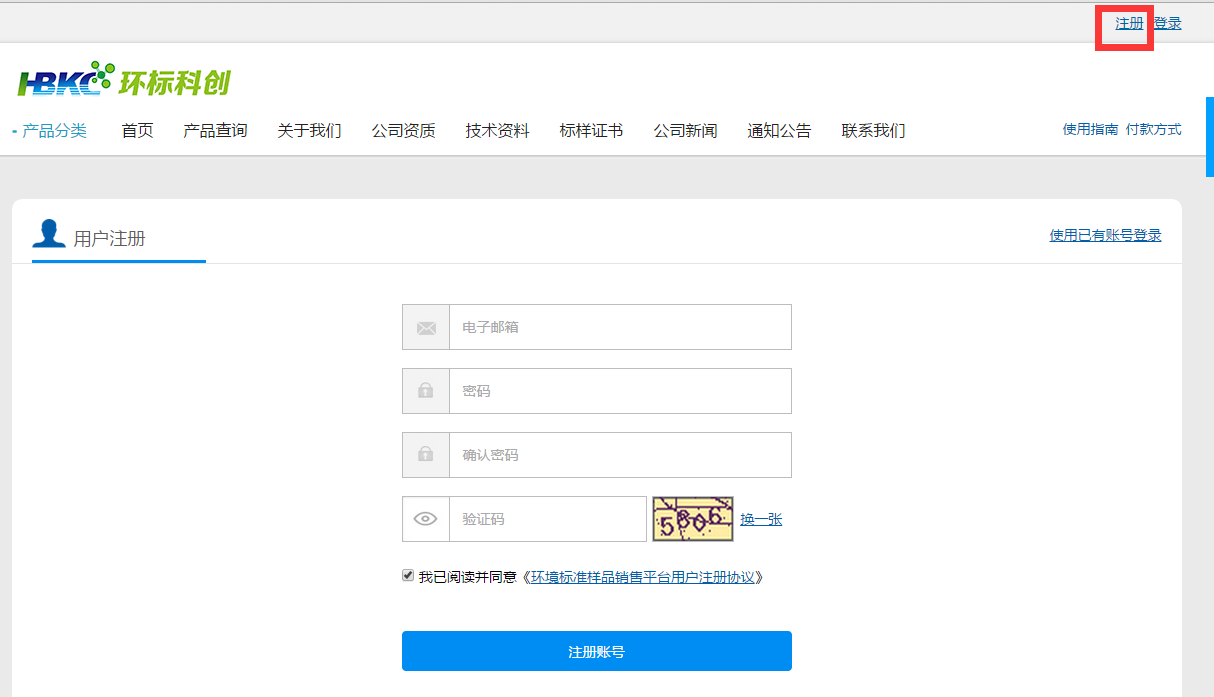Screen dimensions: 1214x697
Task: Click the user avatar icon near 用户注册
Action: 48,234
